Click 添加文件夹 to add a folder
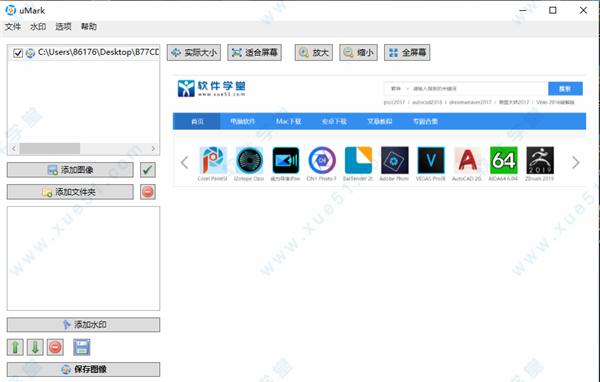The height and width of the screenshot is (382, 600). point(70,192)
